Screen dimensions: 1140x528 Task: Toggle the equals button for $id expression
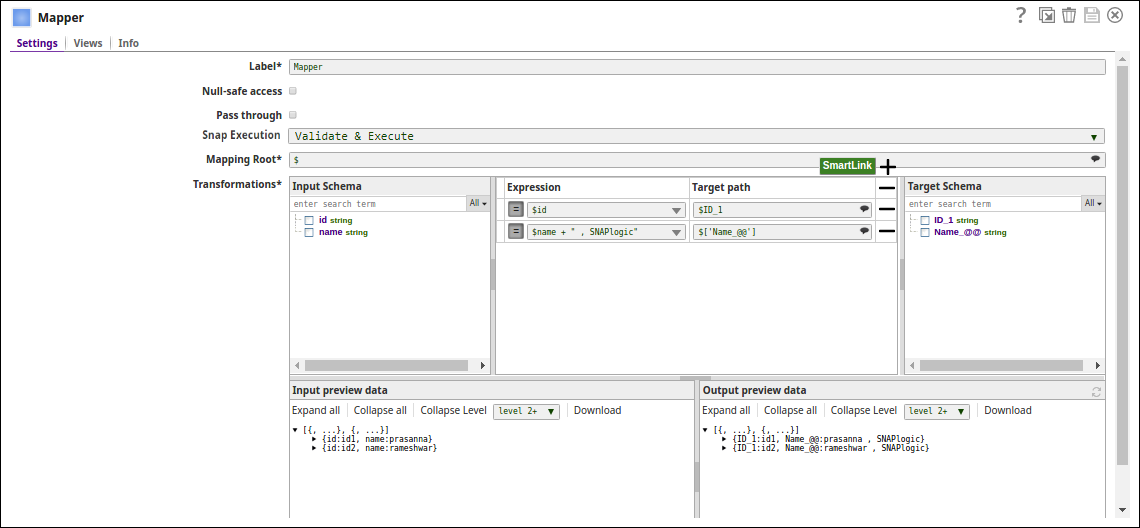tap(515, 209)
